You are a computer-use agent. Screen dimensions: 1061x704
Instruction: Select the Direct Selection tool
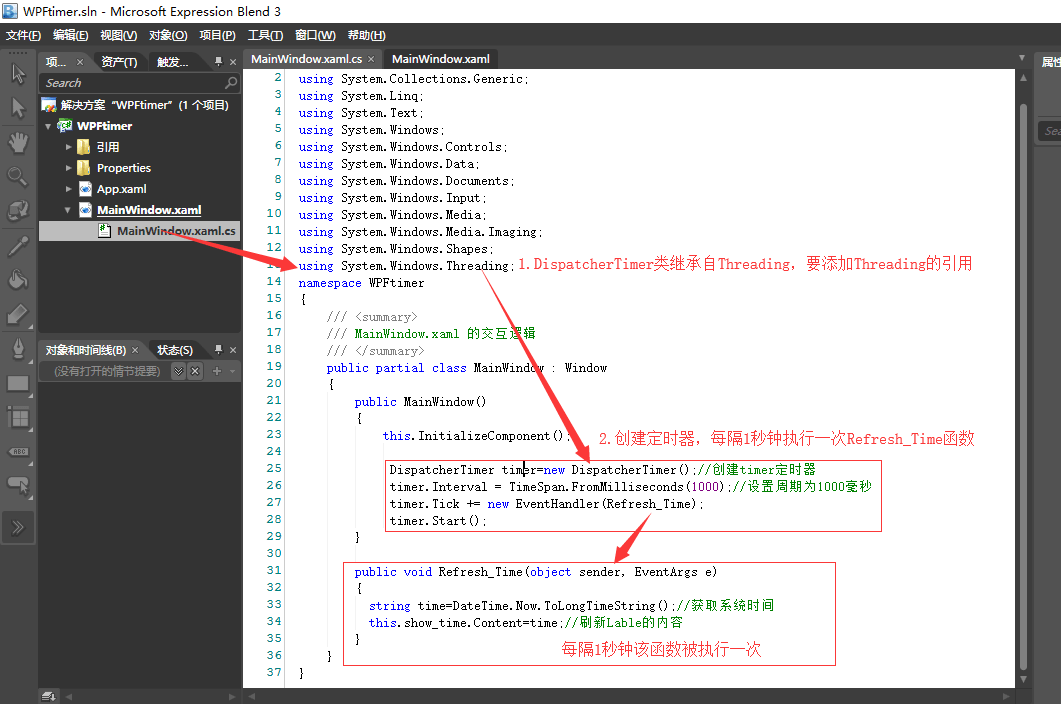coord(18,108)
